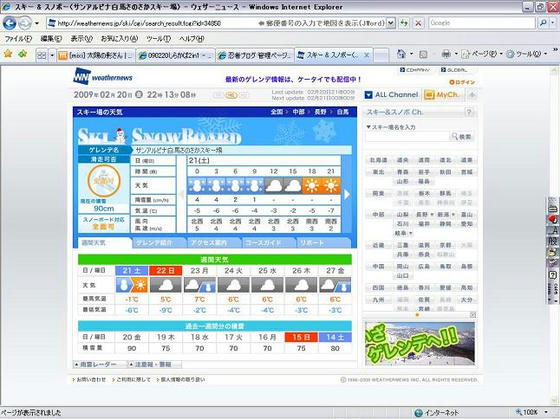Expand the address bar history dropdown
The image size is (560, 419).
(x=391, y=23)
